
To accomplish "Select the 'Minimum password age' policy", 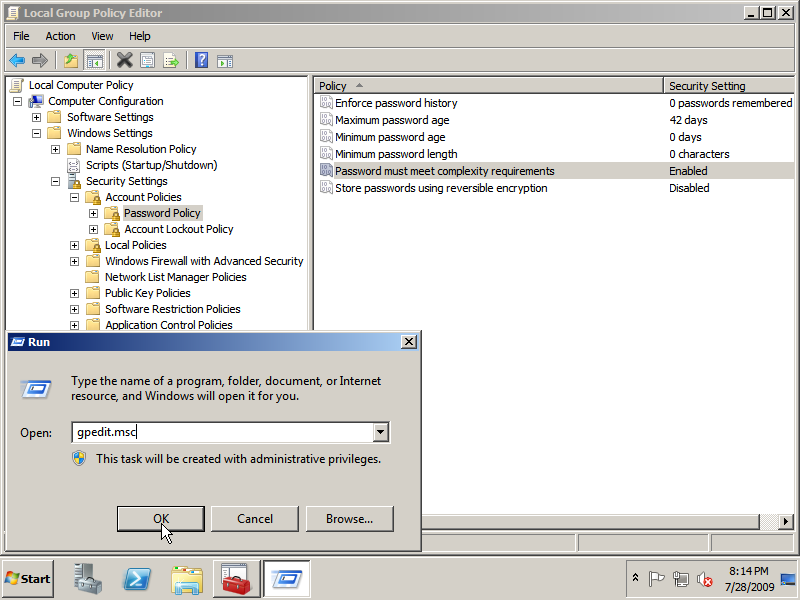I will [x=390, y=137].
